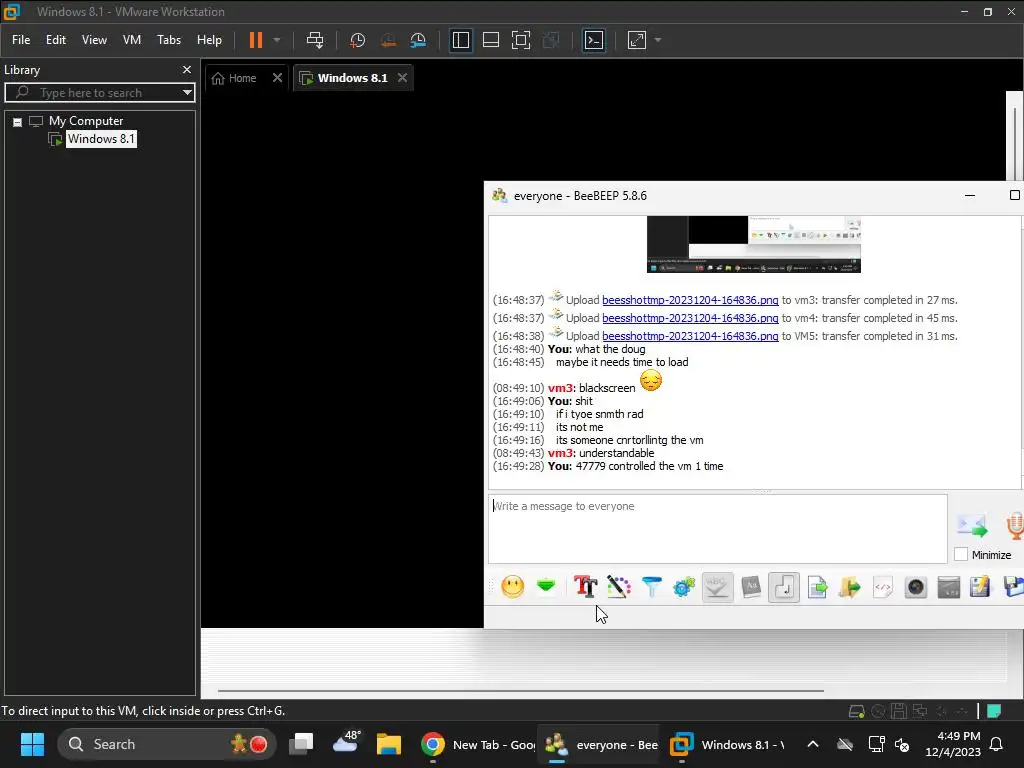Toggle the dictionary word-completer book icon
1024x768 pixels.
750,586
